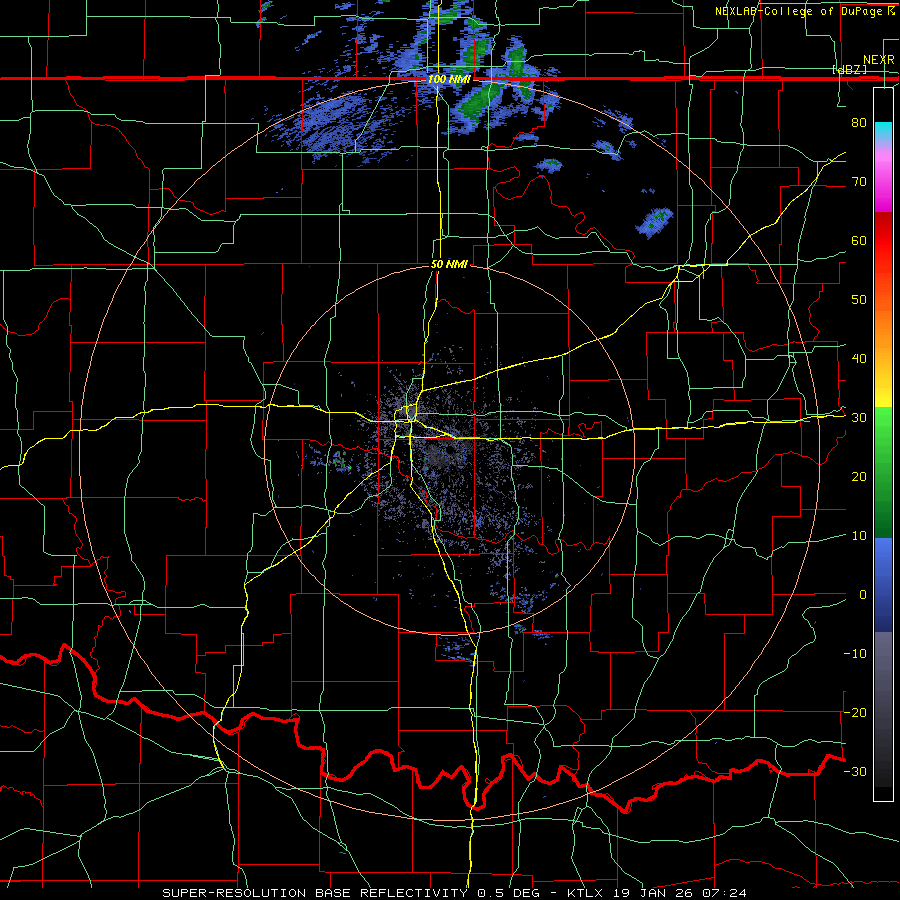Viewport: 900px width, 900px height.
Task: Select the 20 value on the dBZ scale
Action: point(859,476)
